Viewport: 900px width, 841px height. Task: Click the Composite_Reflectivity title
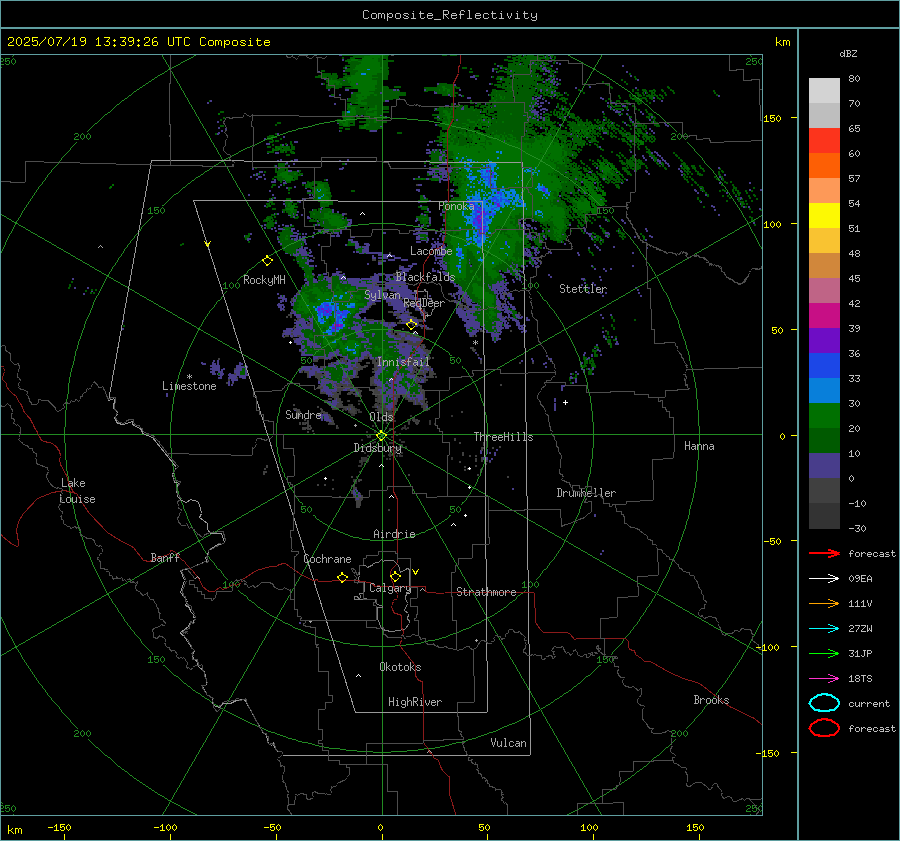click(450, 15)
